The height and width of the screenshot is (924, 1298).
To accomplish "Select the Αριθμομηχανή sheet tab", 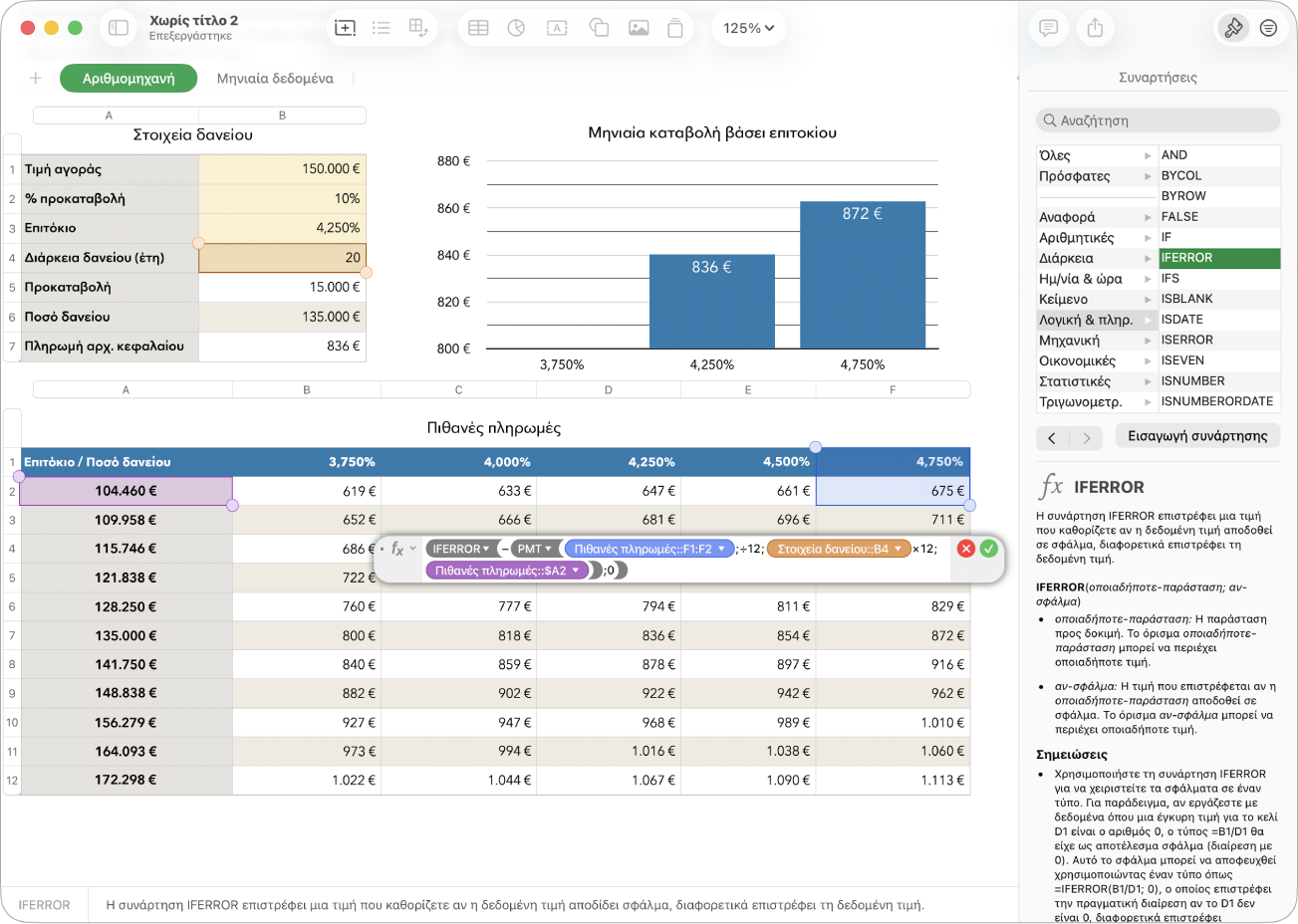I will [x=129, y=79].
